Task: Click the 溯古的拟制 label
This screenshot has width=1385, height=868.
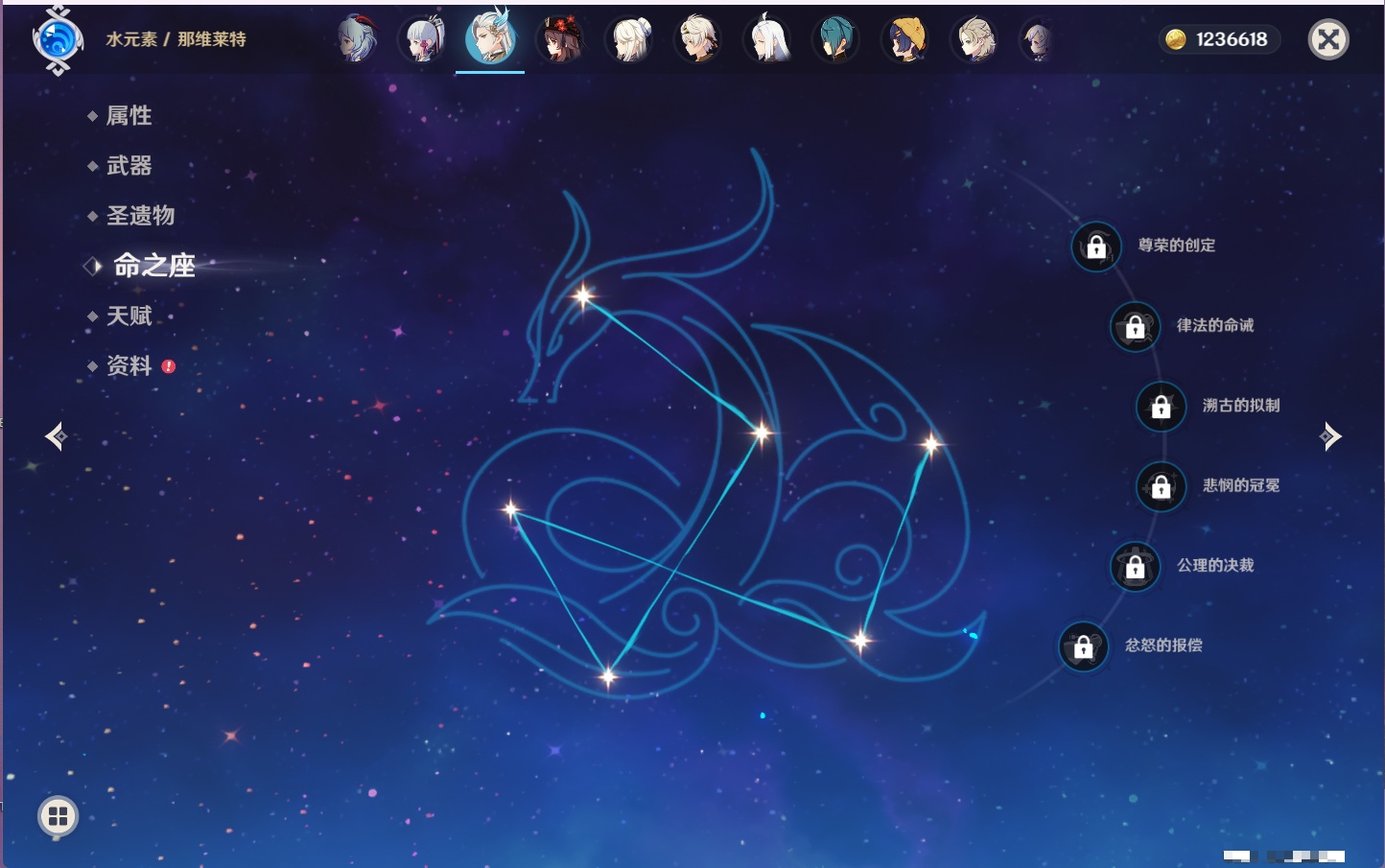Action: click(x=1241, y=405)
